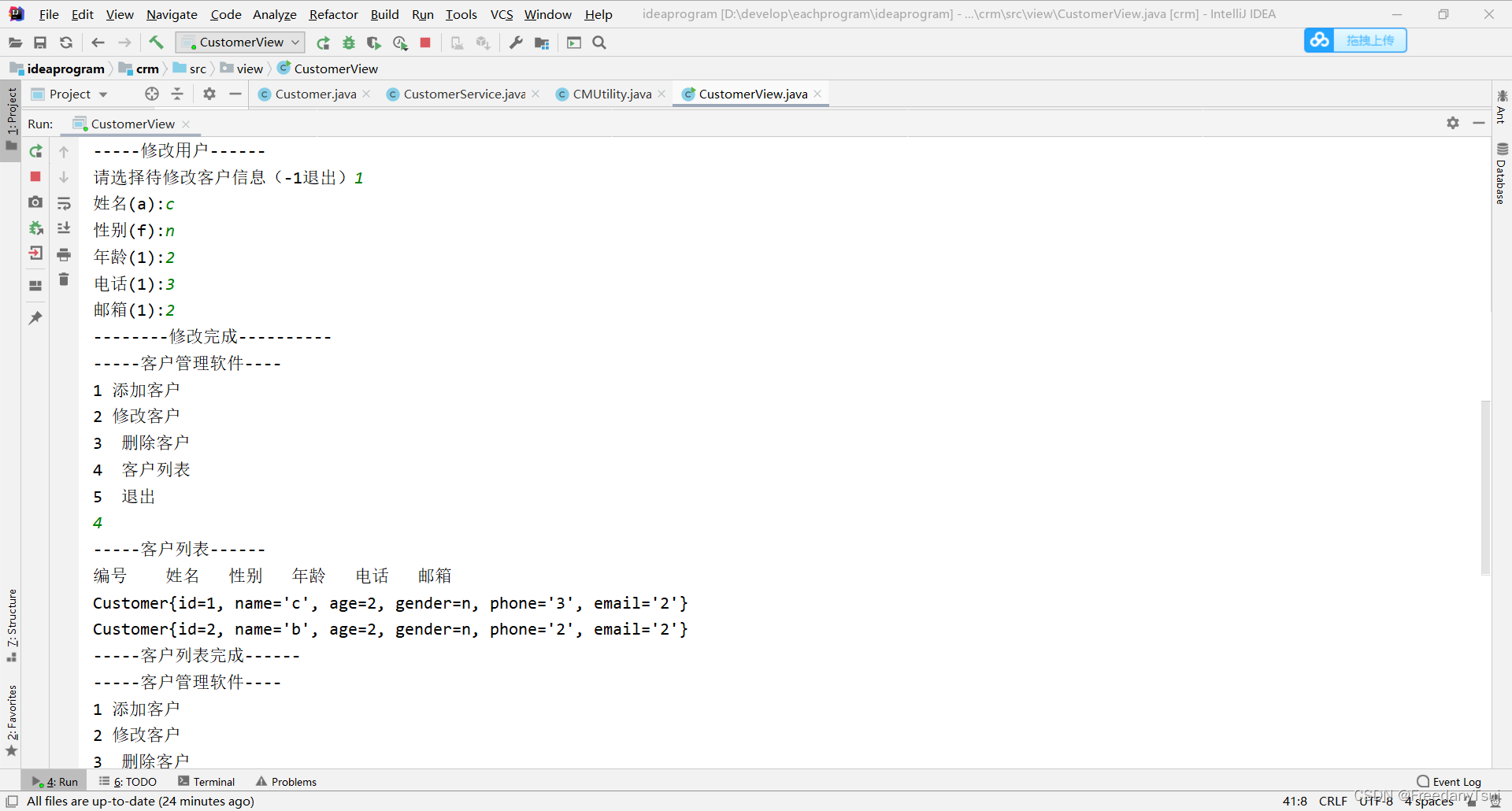Click the view package breadcrumb
The width and height of the screenshot is (1512, 811).
242,69
